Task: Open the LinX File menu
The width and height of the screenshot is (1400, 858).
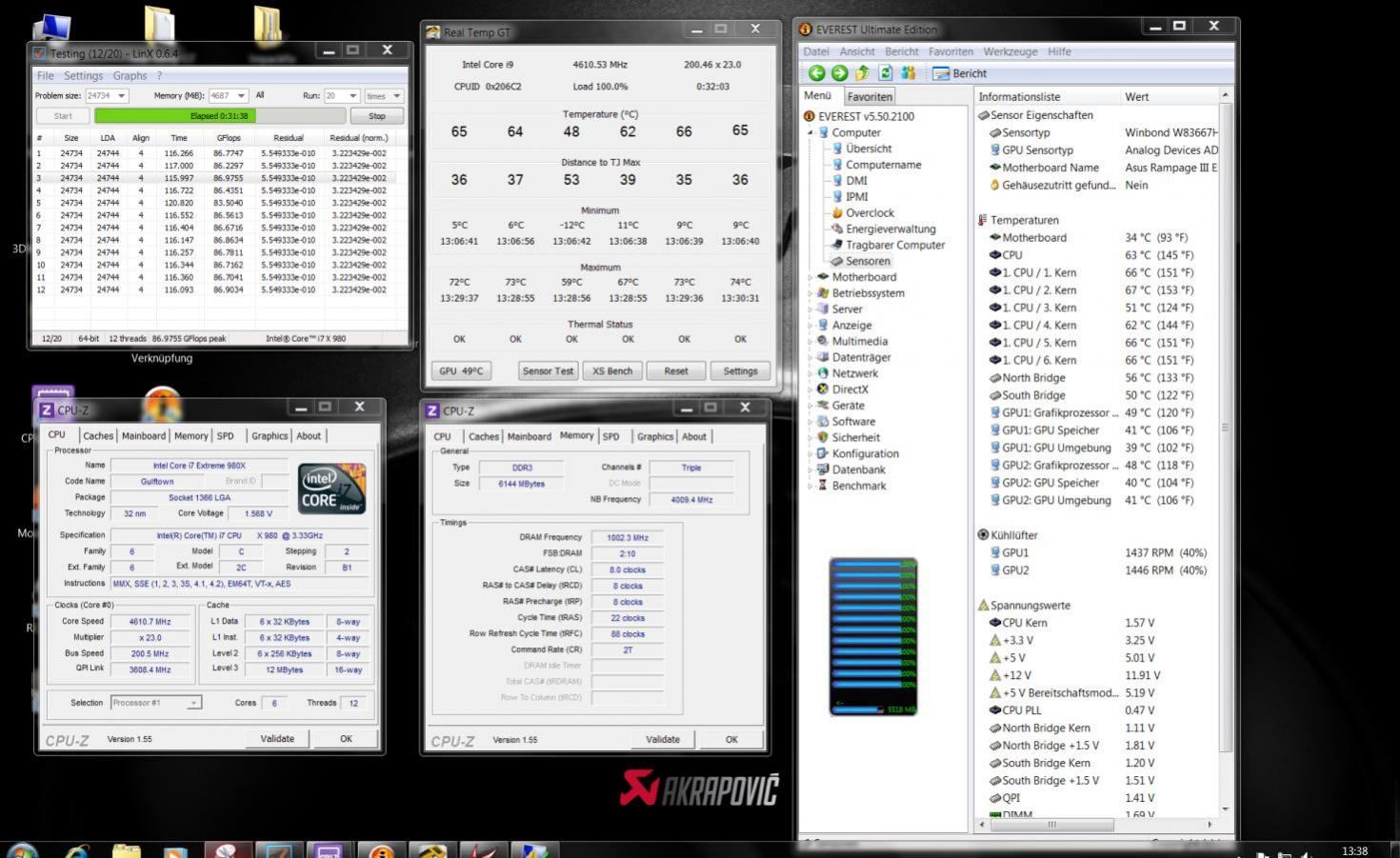Action: pos(45,75)
